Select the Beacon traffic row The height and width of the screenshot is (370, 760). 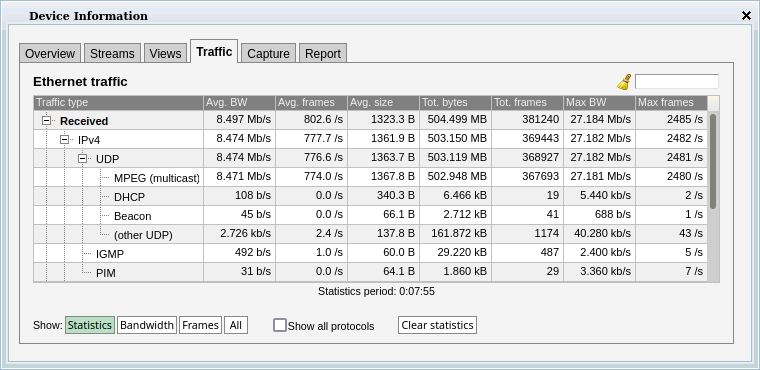[370, 215]
